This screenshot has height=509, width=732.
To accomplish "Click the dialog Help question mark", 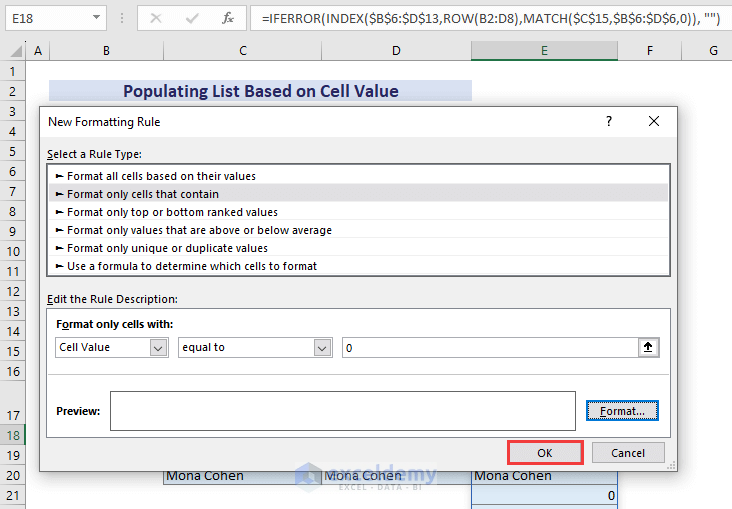I will point(609,121).
